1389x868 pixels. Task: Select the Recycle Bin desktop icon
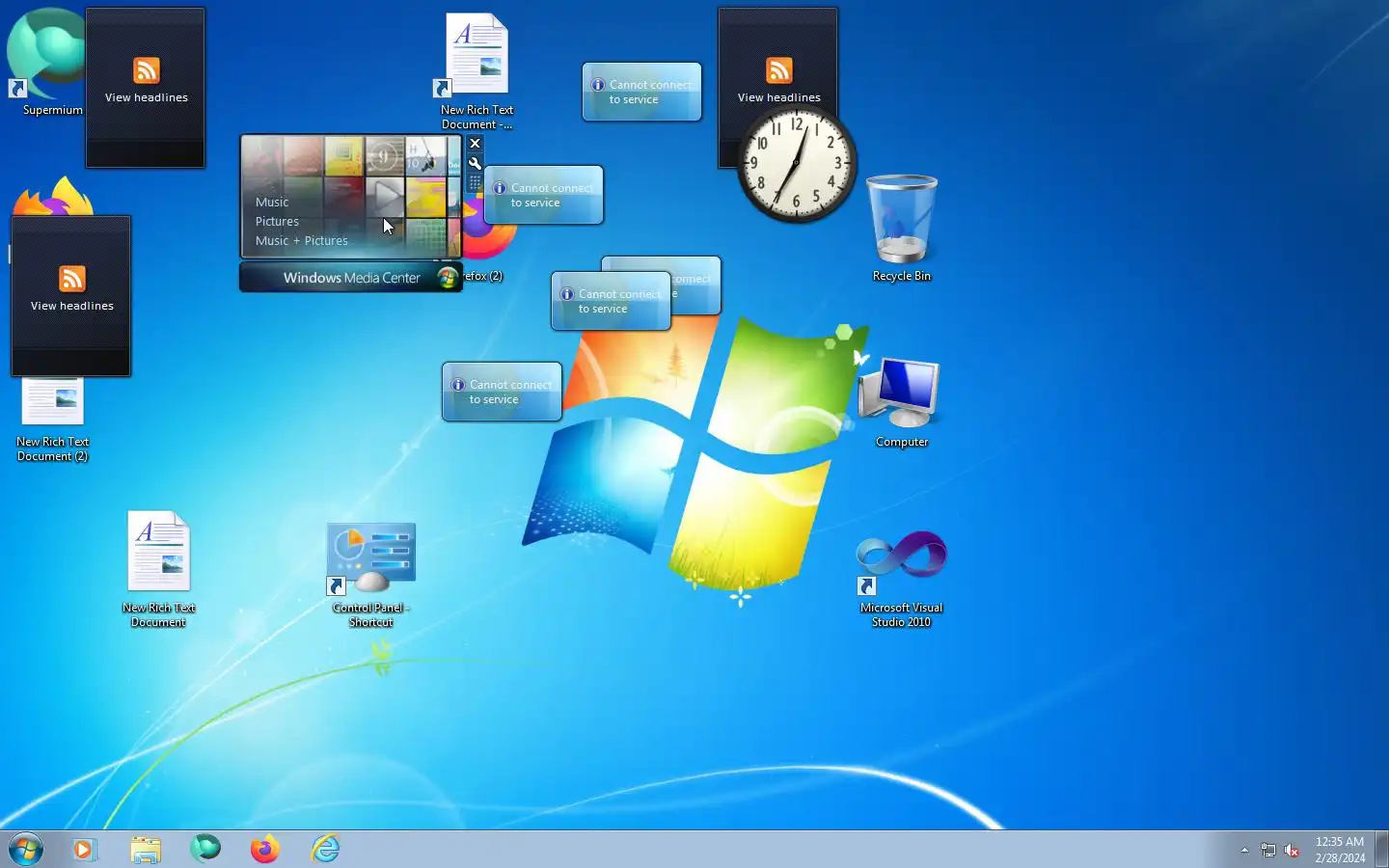[x=902, y=228]
